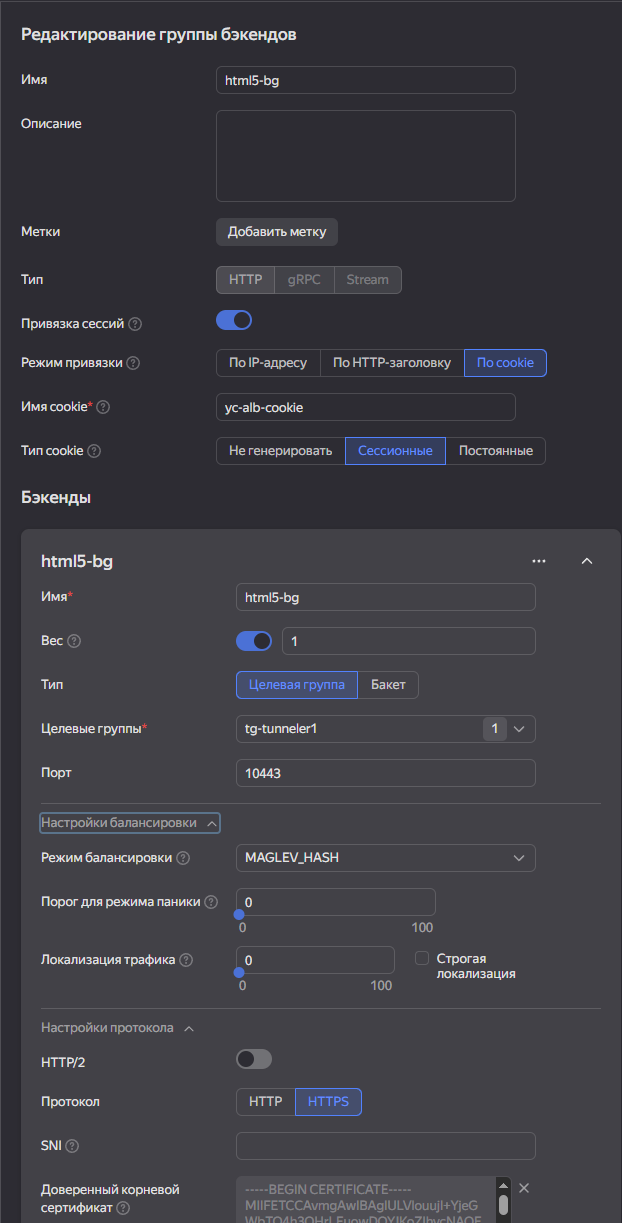This screenshot has width=622, height=1223.
Task: Disable the Привязка сессий toggle
Action: (234, 321)
